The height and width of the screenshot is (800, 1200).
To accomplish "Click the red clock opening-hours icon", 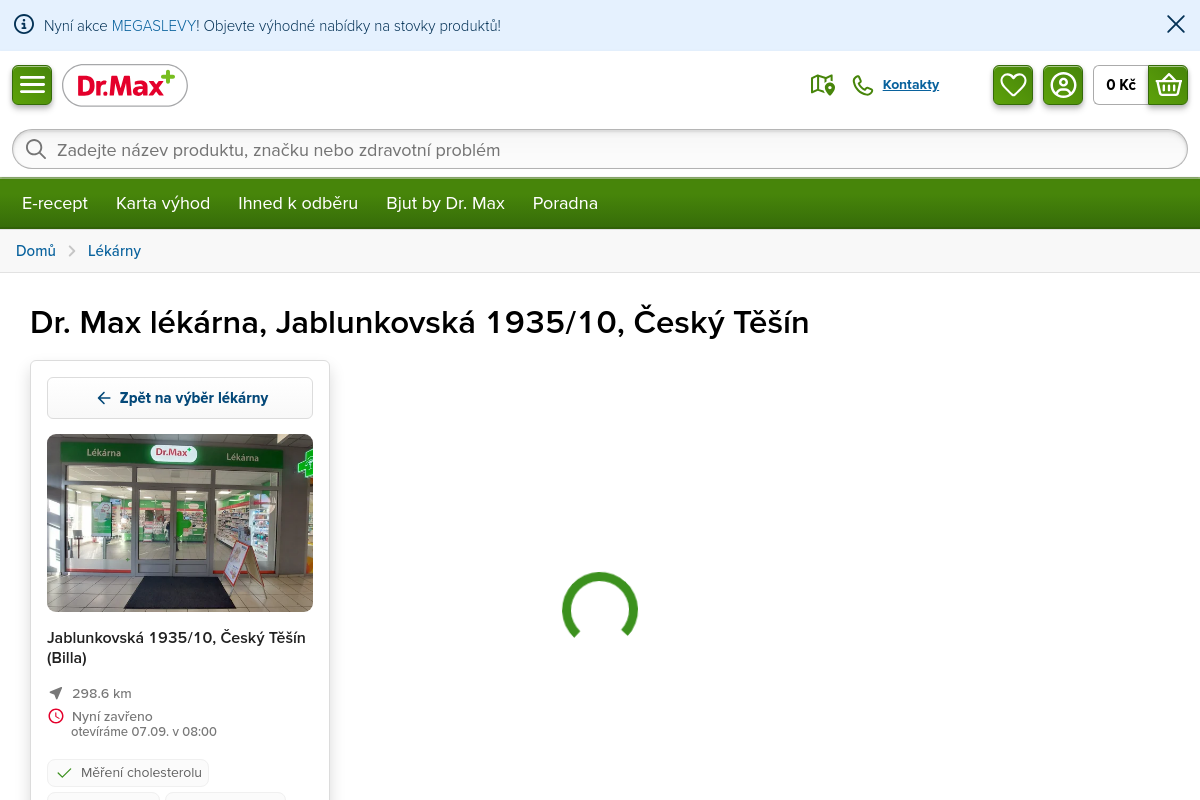I will click(56, 716).
